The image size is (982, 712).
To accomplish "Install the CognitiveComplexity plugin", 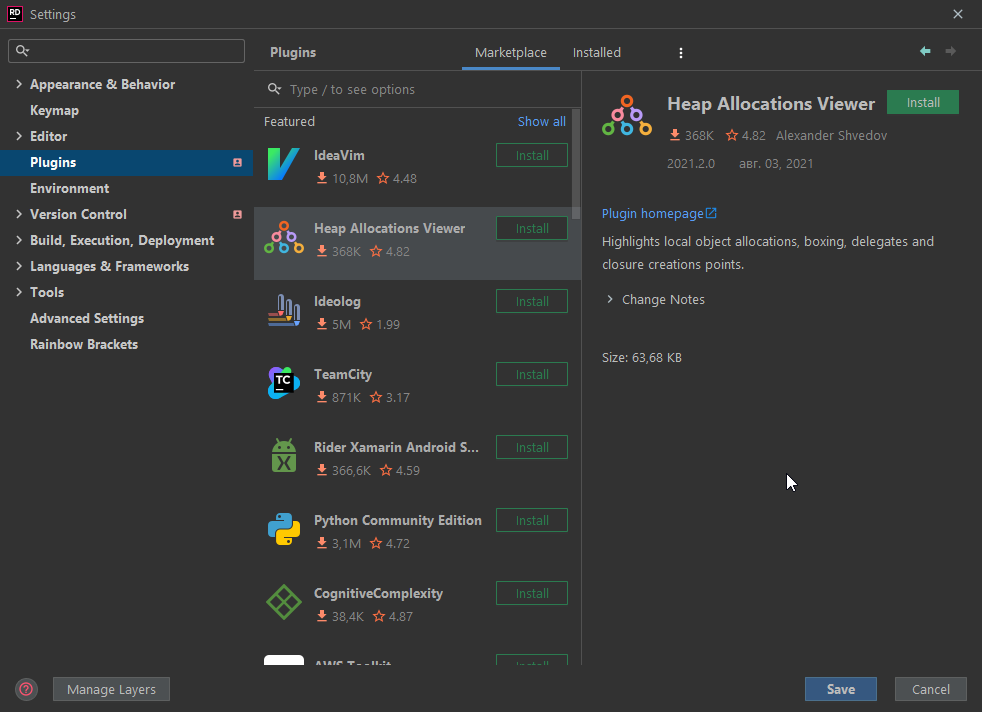I will [x=532, y=593].
